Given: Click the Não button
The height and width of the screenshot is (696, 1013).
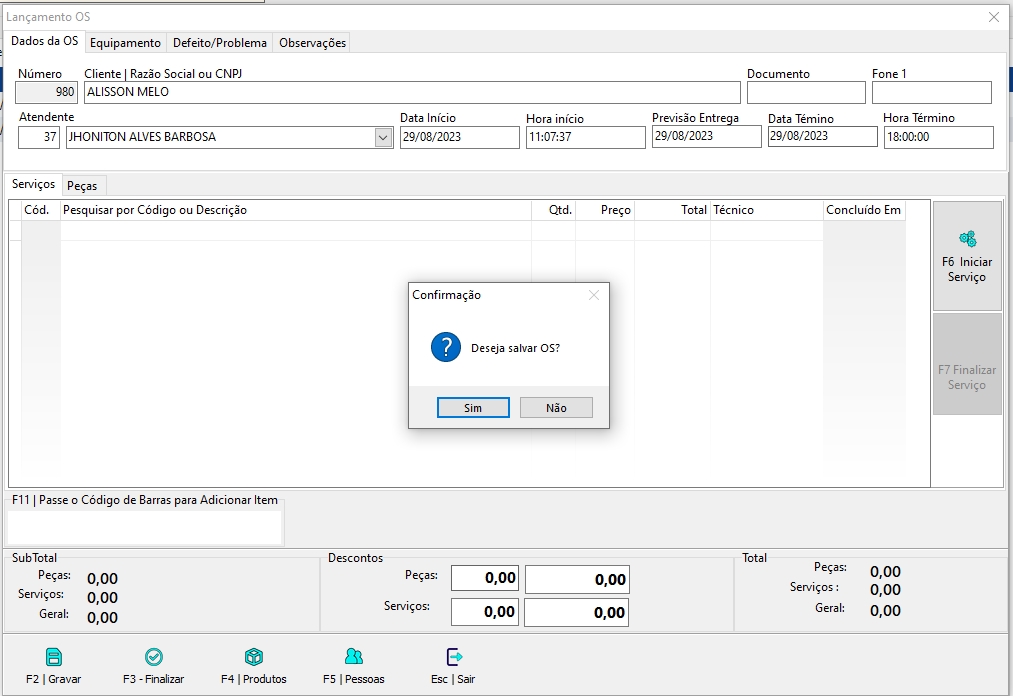Looking at the screenshot, I should [556, 408].
